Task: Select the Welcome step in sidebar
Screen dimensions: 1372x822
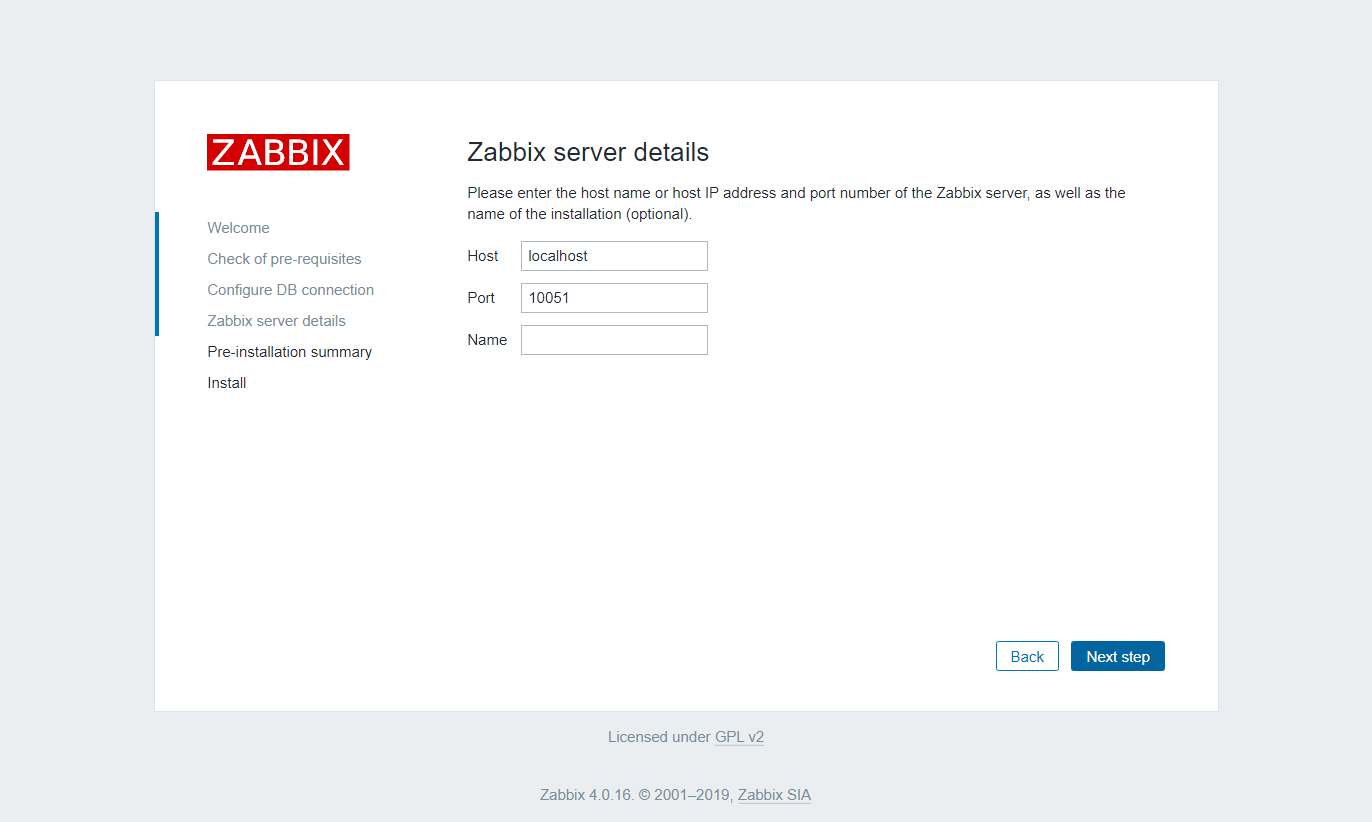Action: click(x=238, y=228)
